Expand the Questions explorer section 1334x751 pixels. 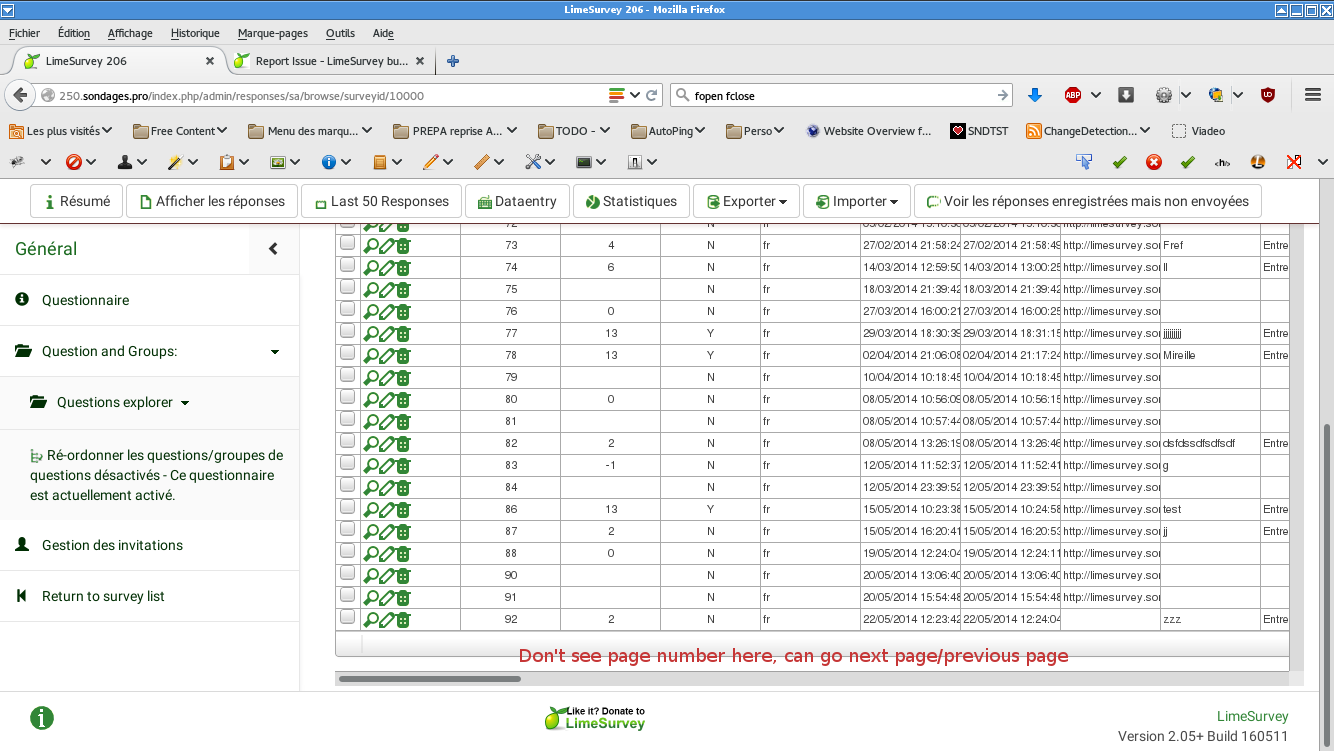[x=115, y=403]
